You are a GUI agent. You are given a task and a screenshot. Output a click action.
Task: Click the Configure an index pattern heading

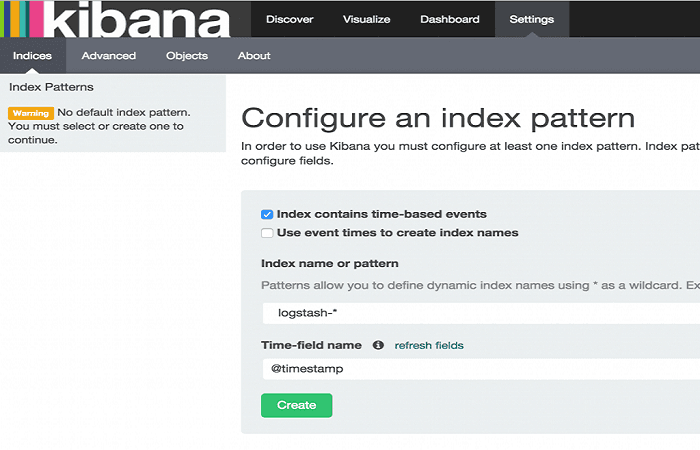(x=438, y=118)
